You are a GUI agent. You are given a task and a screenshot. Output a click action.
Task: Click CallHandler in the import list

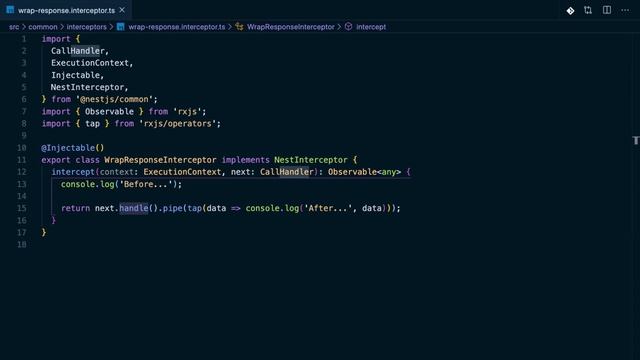click(x=78, y=51)
